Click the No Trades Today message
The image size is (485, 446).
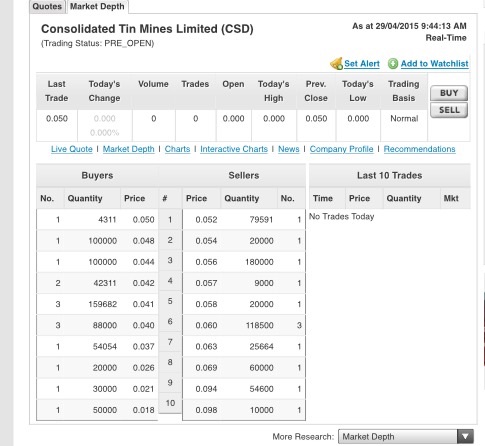[342, 216]
